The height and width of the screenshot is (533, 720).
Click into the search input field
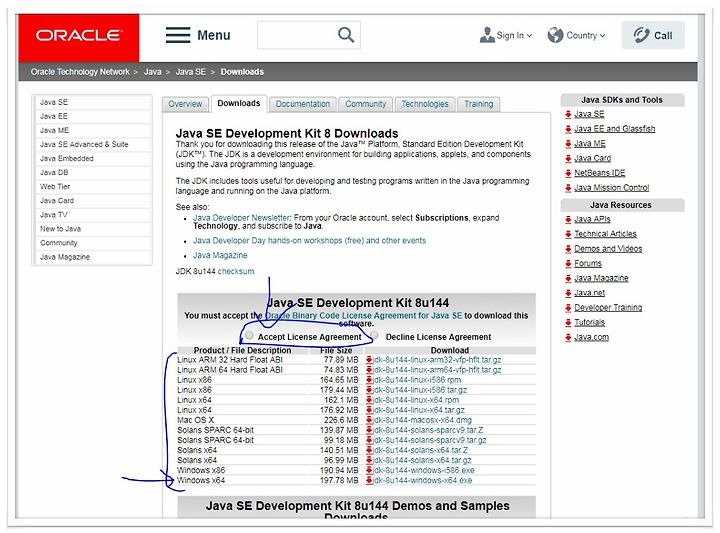point(297,35)
